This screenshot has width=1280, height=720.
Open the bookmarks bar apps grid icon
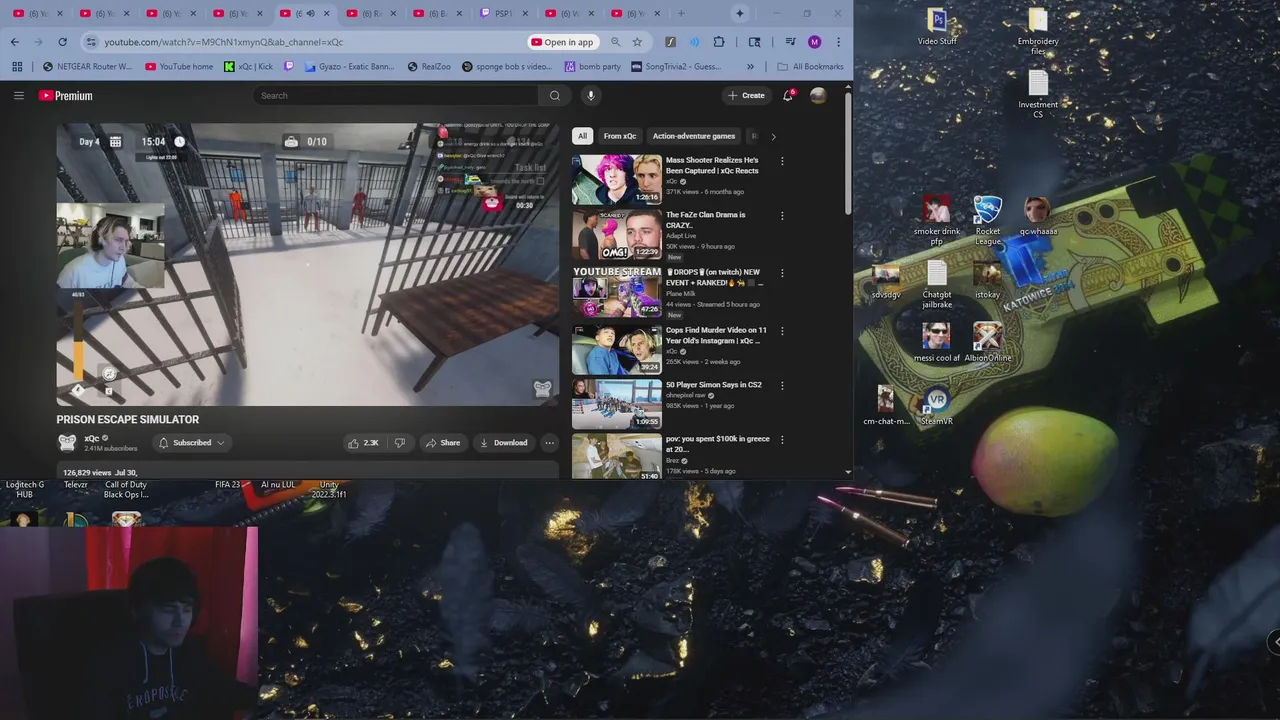(x=17, y=67)
